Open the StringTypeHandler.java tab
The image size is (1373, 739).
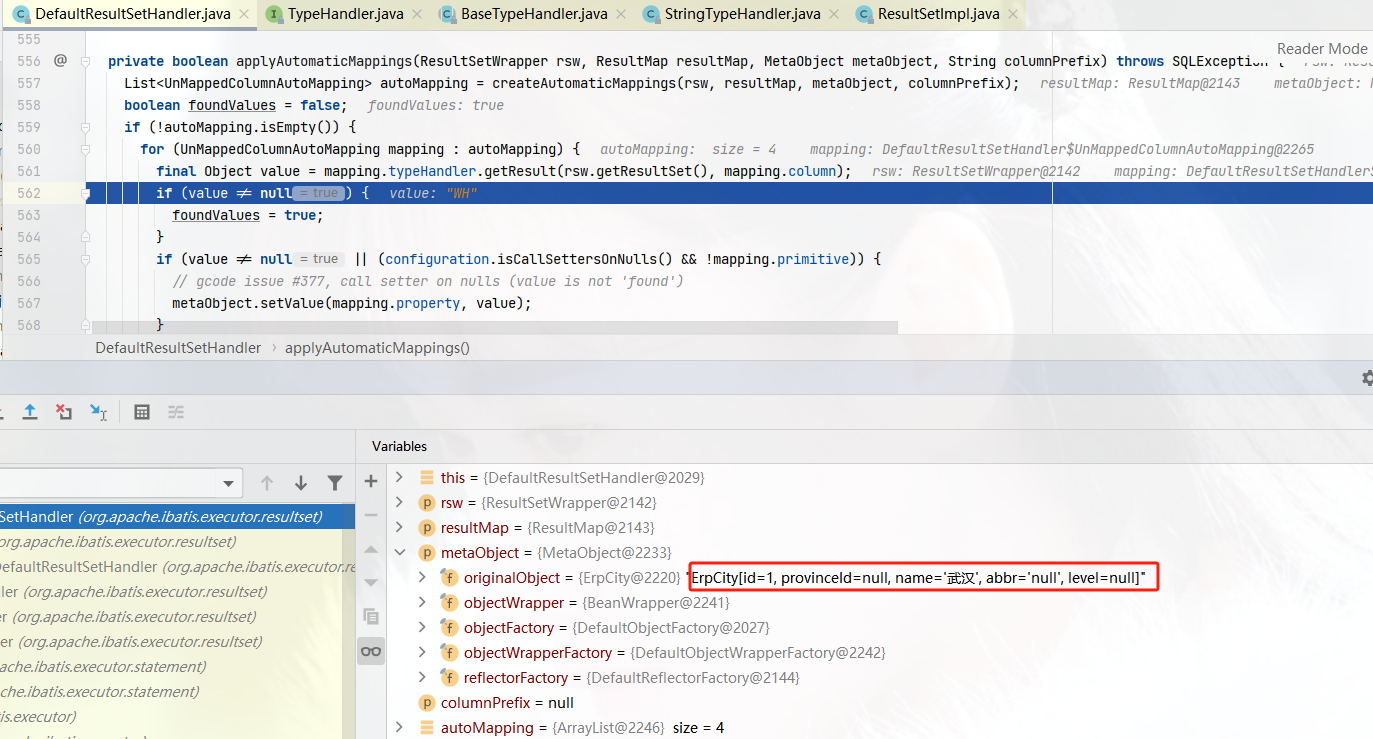pyautogui.click(x=743, y=14)
